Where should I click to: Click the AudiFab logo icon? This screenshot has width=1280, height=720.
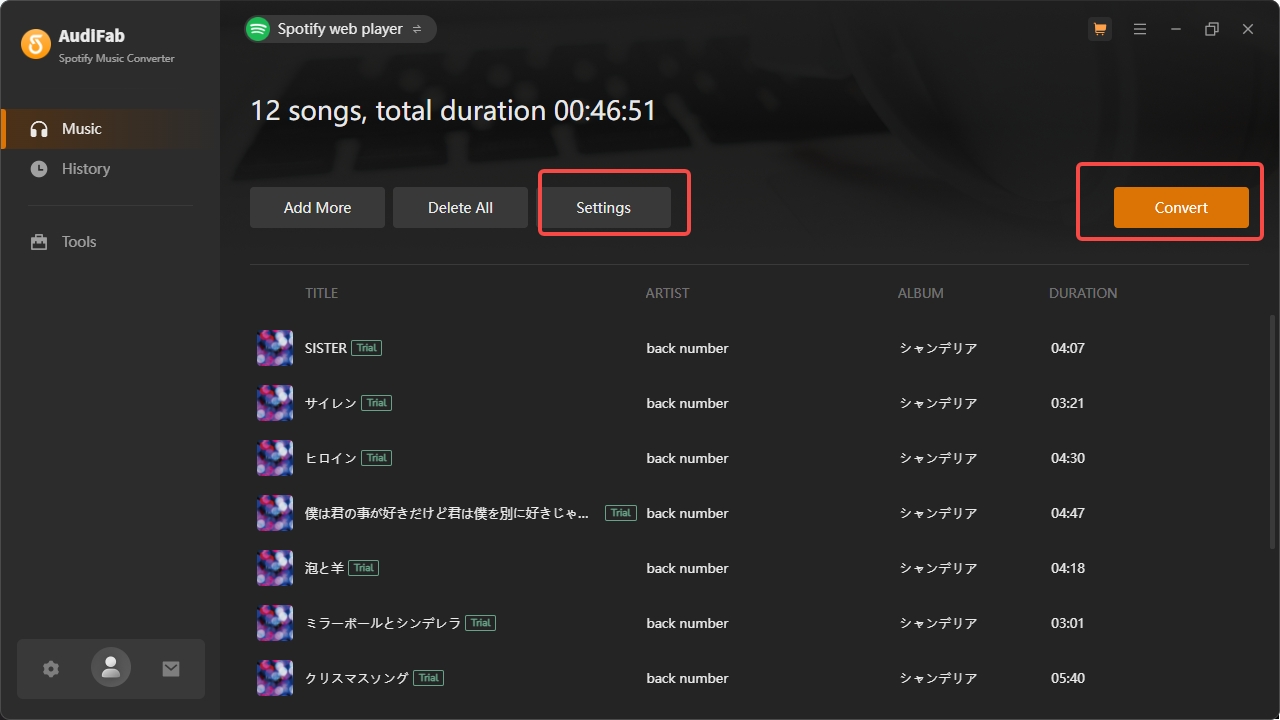(x=36, y=44)
